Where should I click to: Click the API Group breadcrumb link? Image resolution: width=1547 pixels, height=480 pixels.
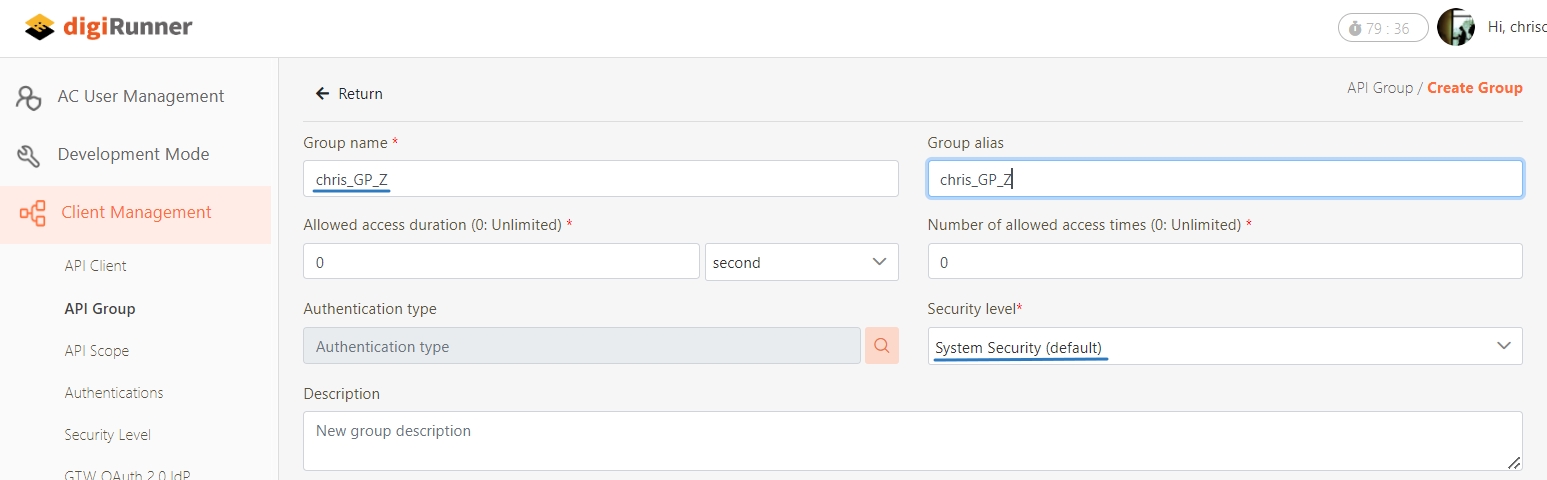click(1379, 88)
